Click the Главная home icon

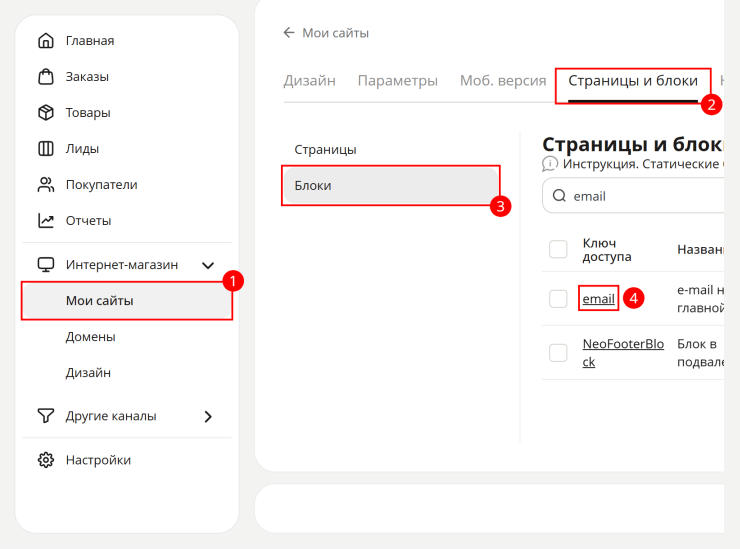(46, 41)
